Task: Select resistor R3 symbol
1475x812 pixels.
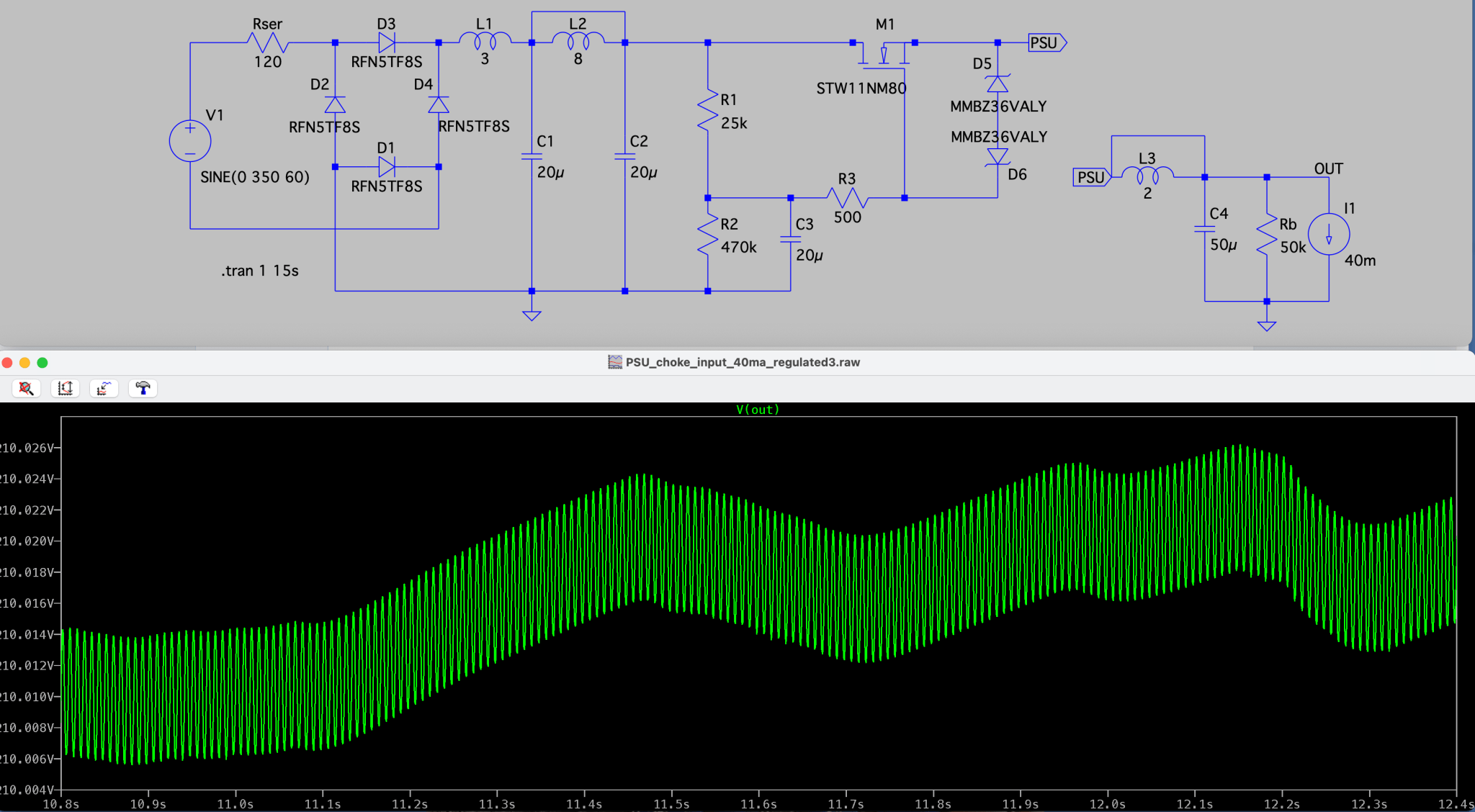Action: point(847,197)
